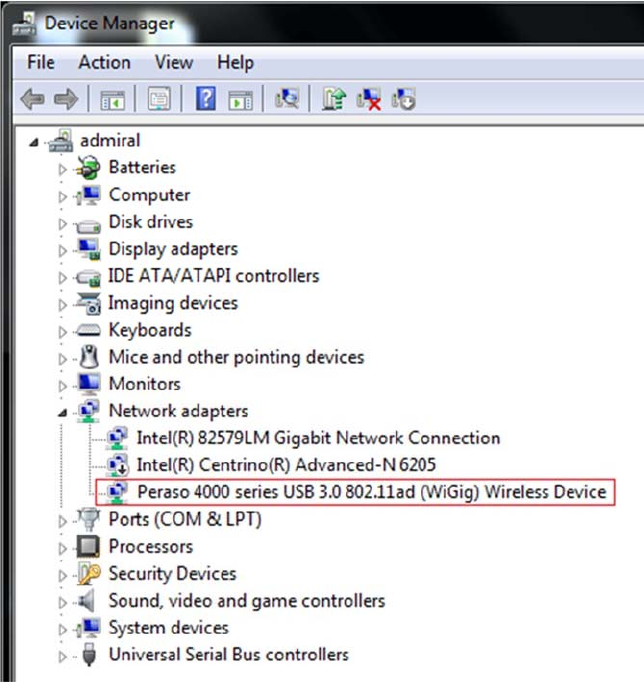Click the Intel Centrino Advanced-N 6205 adapter icon
644x682 pixels.
tap(117, 465)
